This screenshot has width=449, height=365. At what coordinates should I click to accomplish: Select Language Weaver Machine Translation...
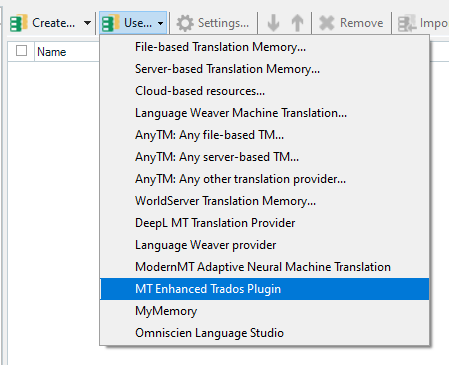pos(265,113)
